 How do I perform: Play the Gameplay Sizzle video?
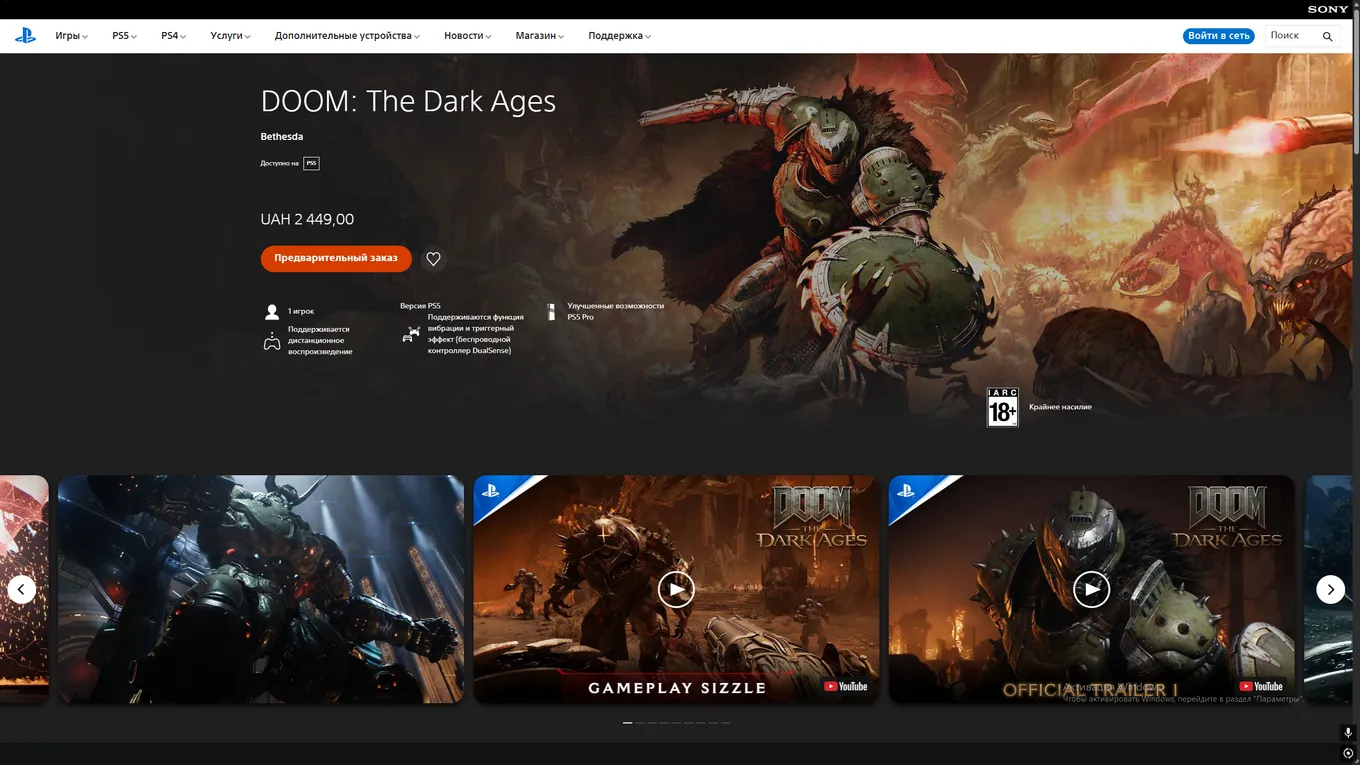(x=676, y=589)
